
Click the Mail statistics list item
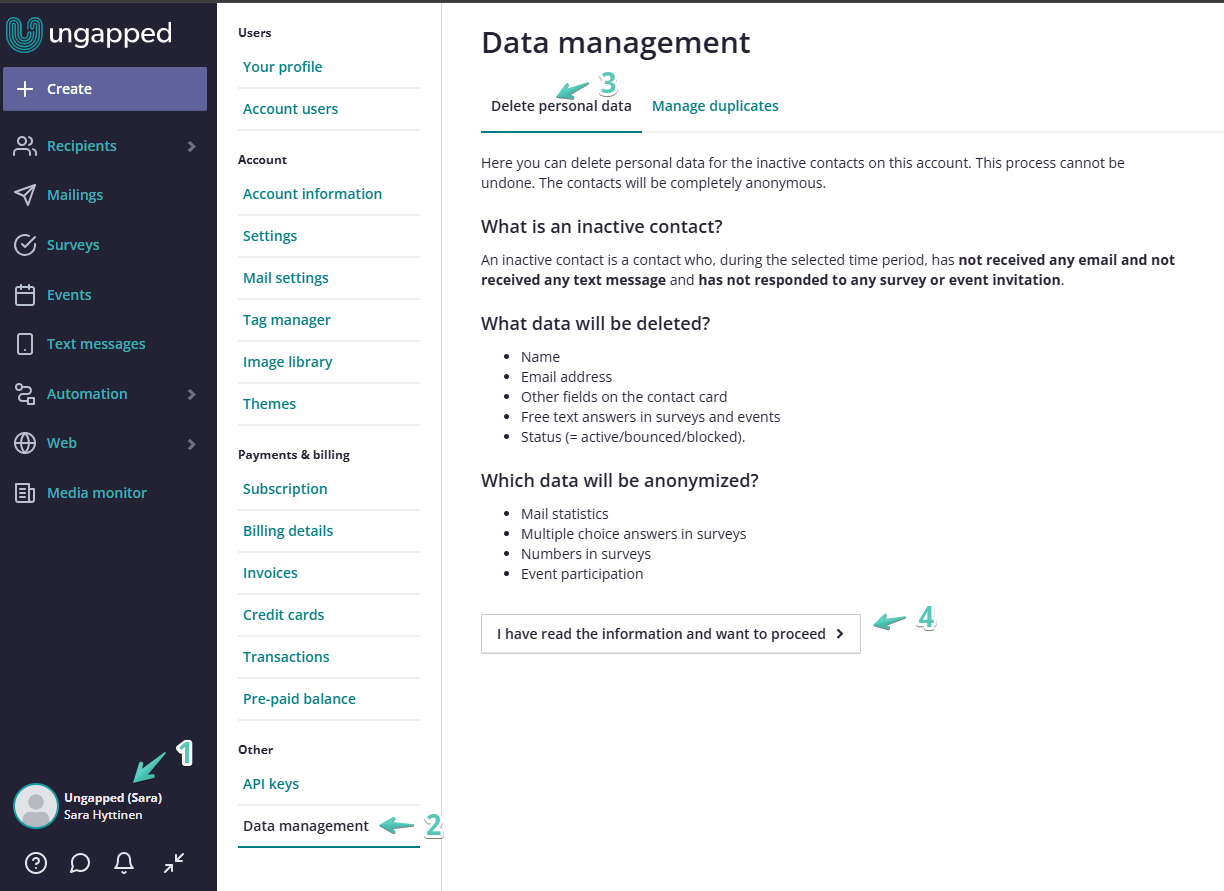pos(565,514)
